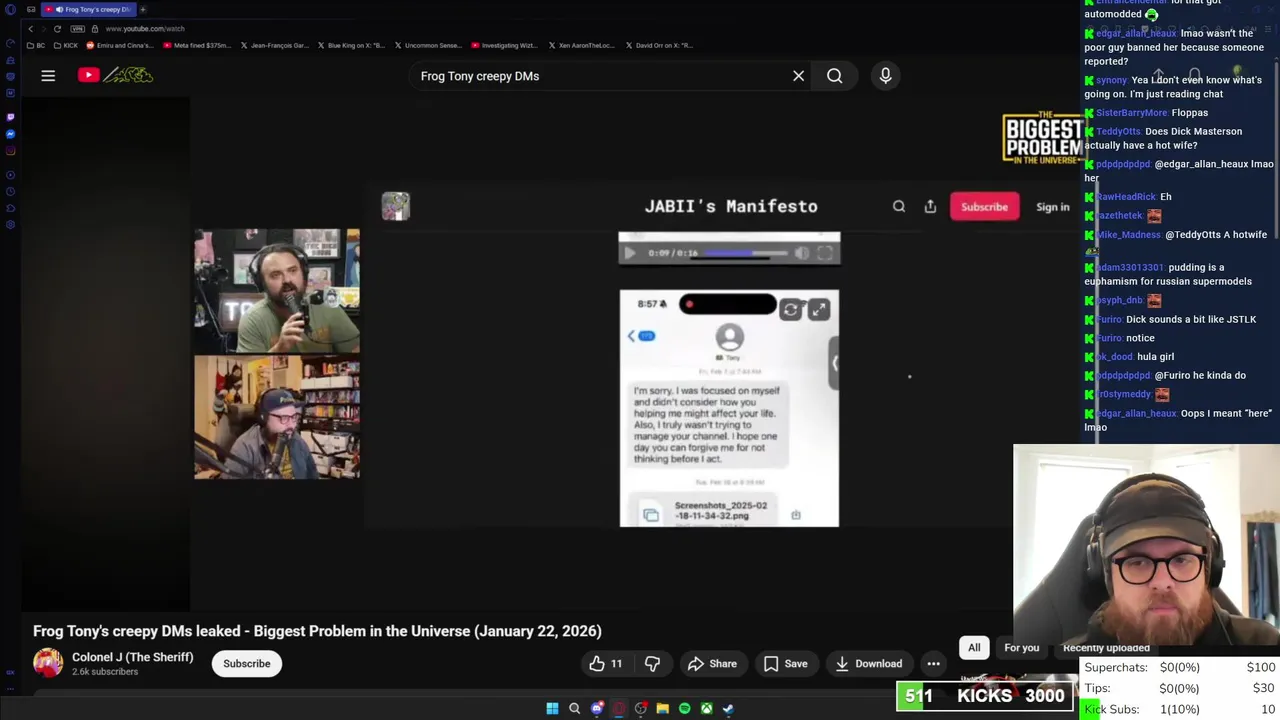This screenshot has width=1280, height=720.
Task: Mute the embedded clip volume icon
Action: coord(801,254)
